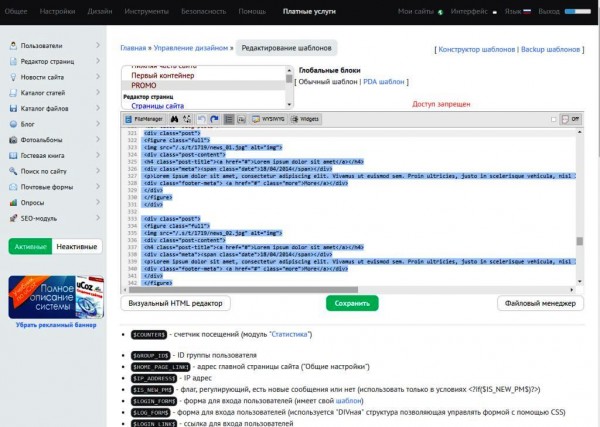Open the Помощь top menu
This screenshot has width=600, height=427.
(252, 11)
